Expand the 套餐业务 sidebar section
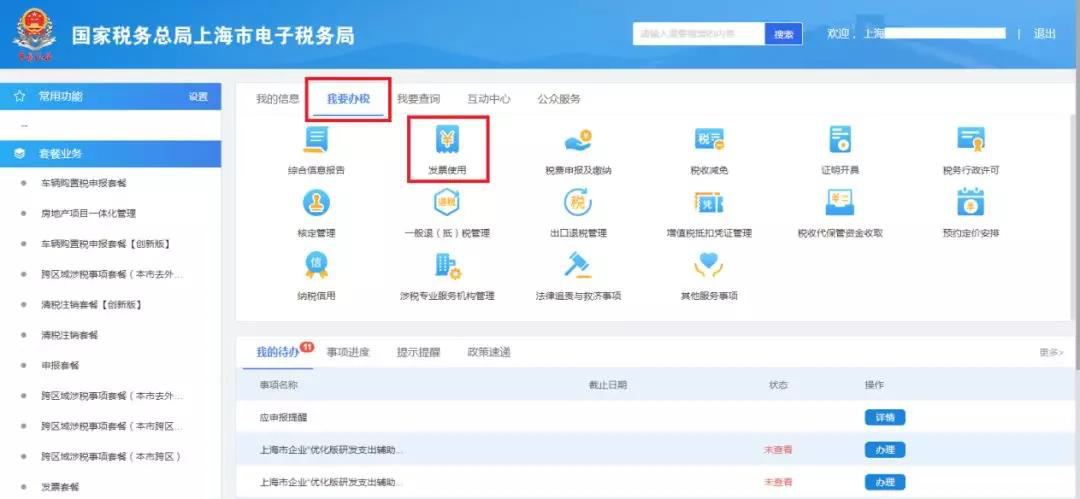The width and height of the screenshot is (1080, 499). [x=110, y=154]
